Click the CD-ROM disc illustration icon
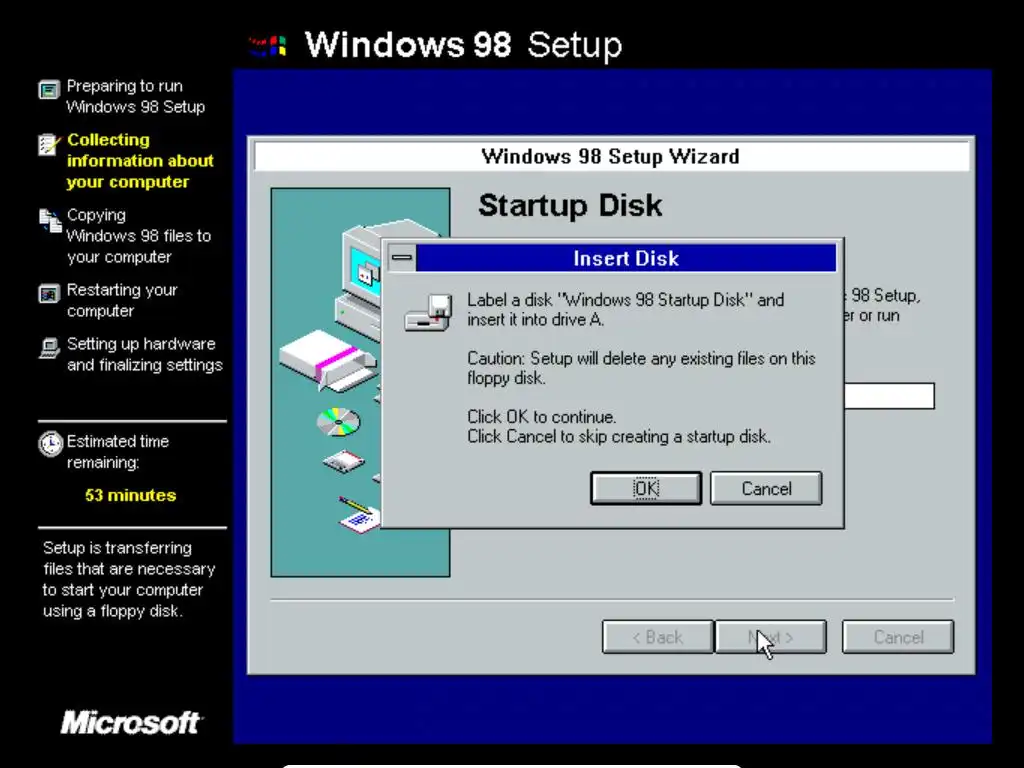 click(x=338, y=422)
